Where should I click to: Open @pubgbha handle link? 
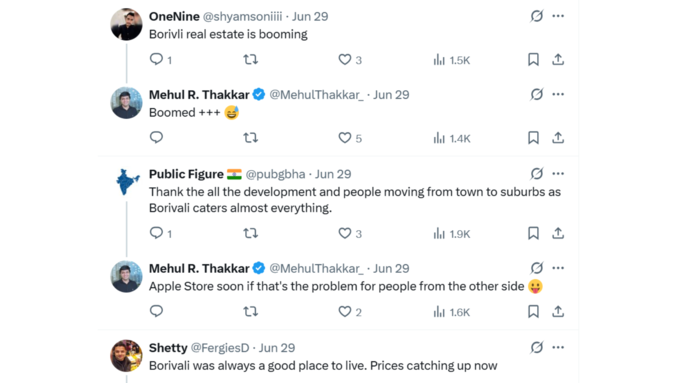click(275, 174)
